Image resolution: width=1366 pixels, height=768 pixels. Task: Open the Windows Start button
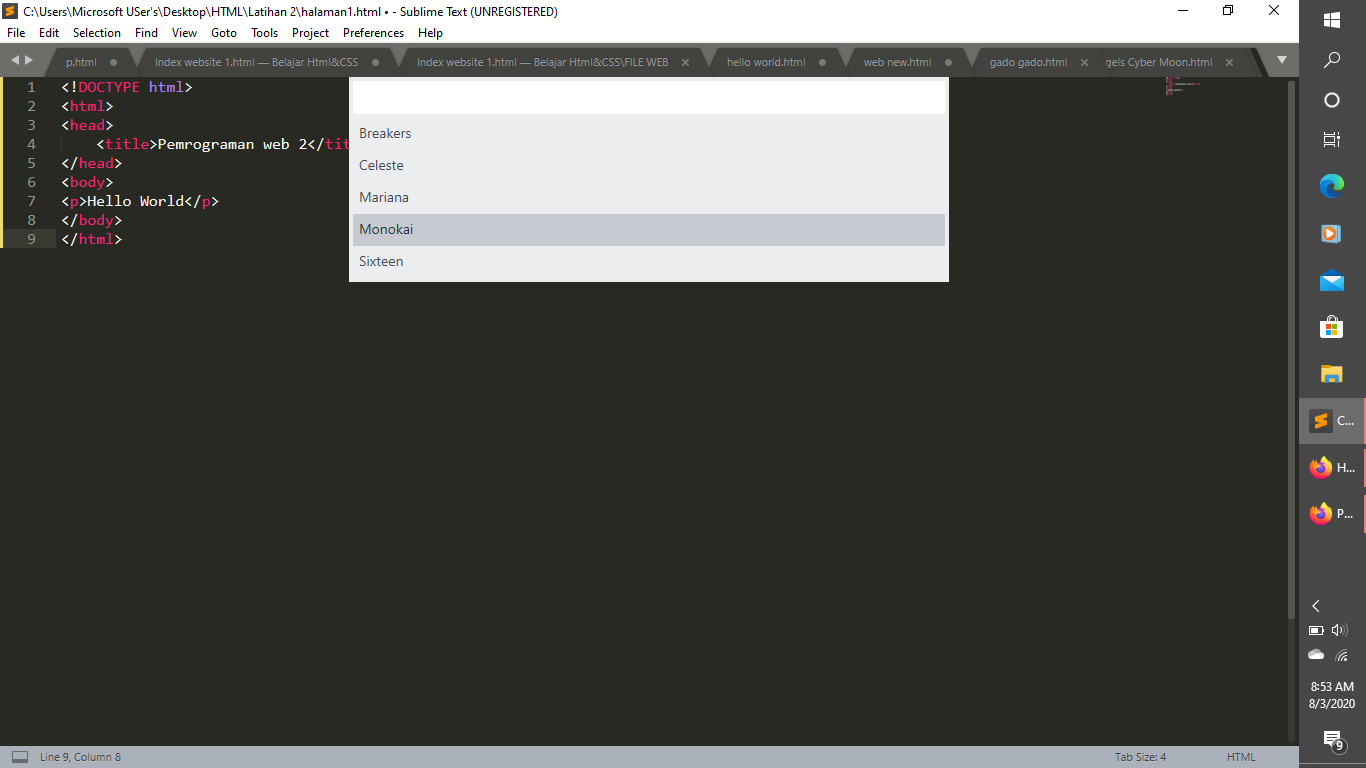1332,20
